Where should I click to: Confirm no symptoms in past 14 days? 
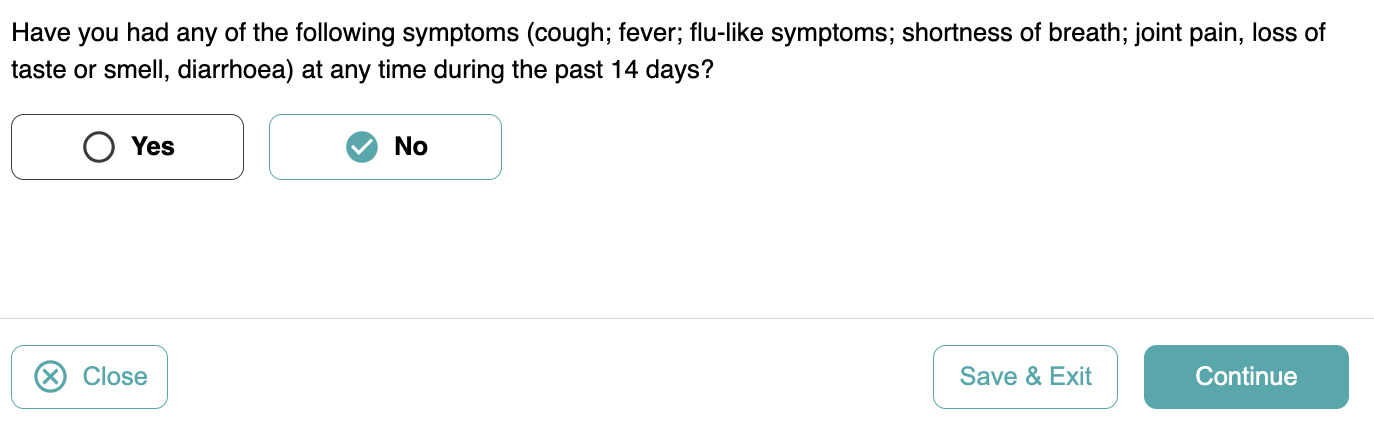coord(385,147)
